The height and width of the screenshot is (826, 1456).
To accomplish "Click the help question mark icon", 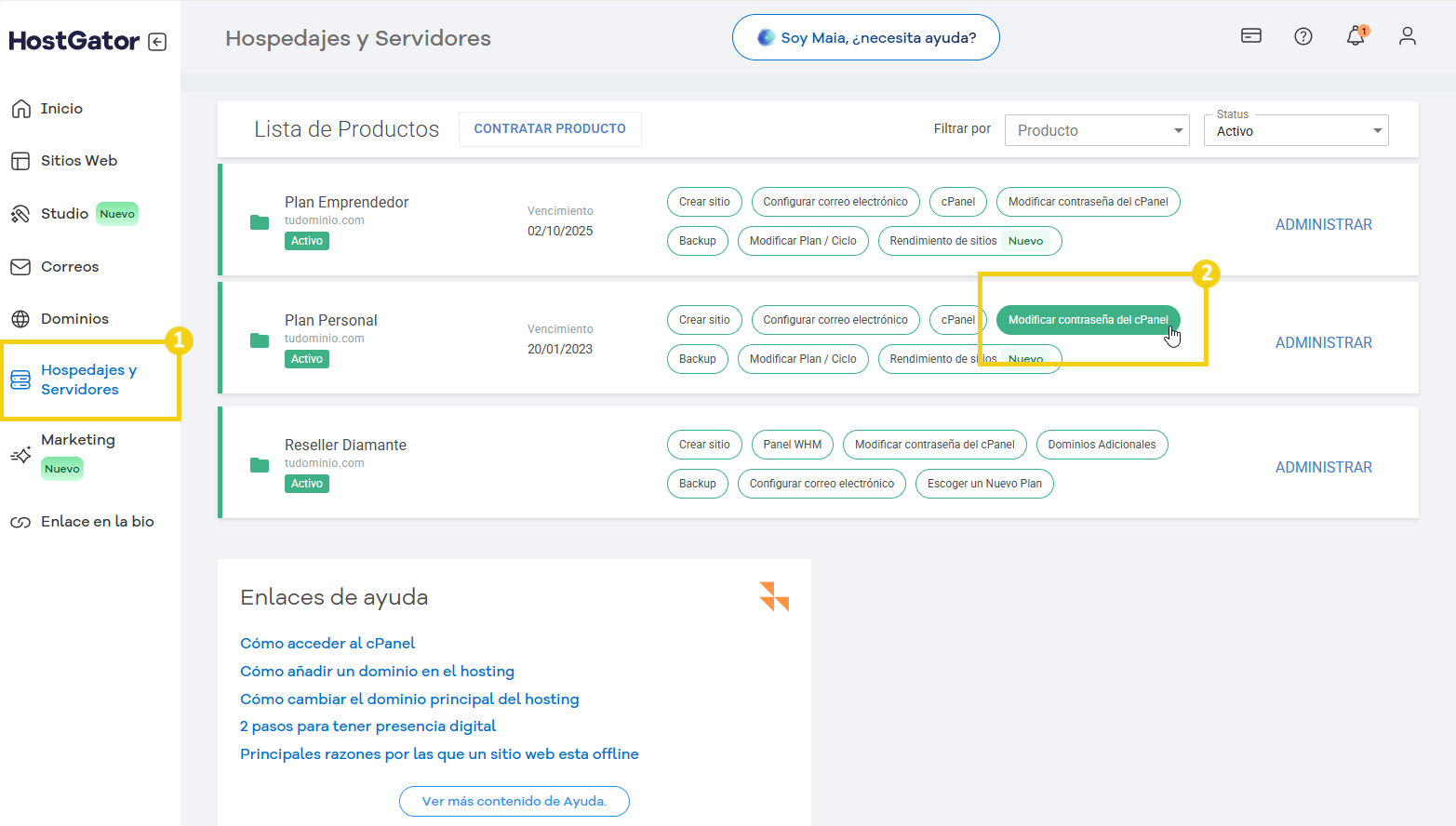I will point(1303,36).
